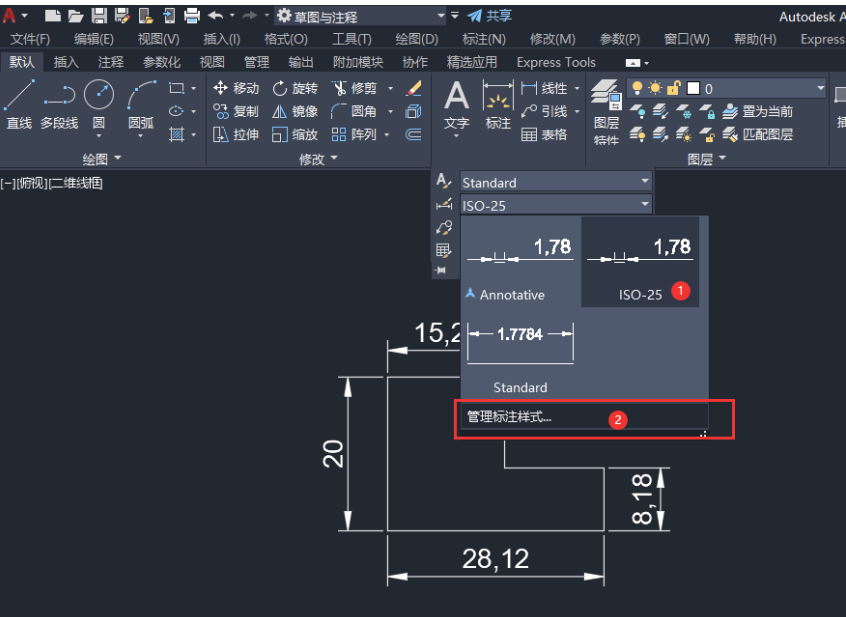Click the 拉伸 (Stretch) tool

[236, 134]
